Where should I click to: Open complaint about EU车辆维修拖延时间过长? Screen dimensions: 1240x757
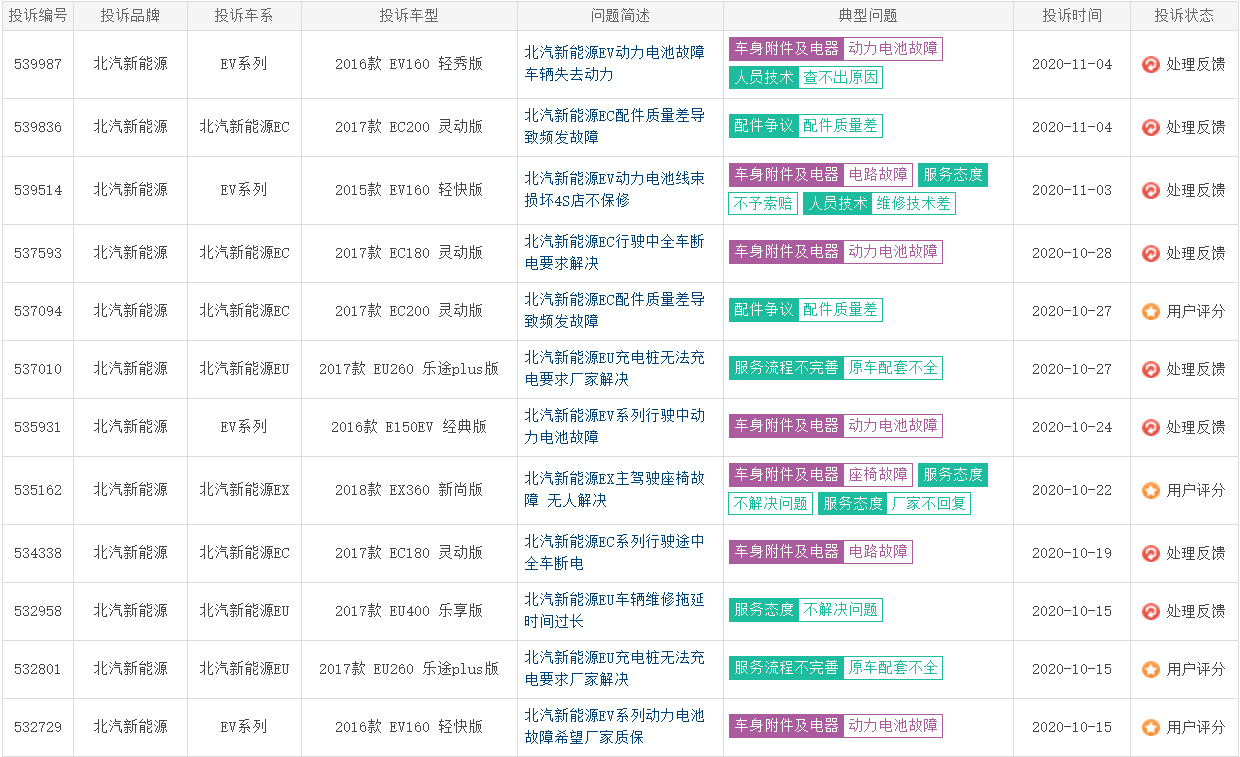(614, 610)
